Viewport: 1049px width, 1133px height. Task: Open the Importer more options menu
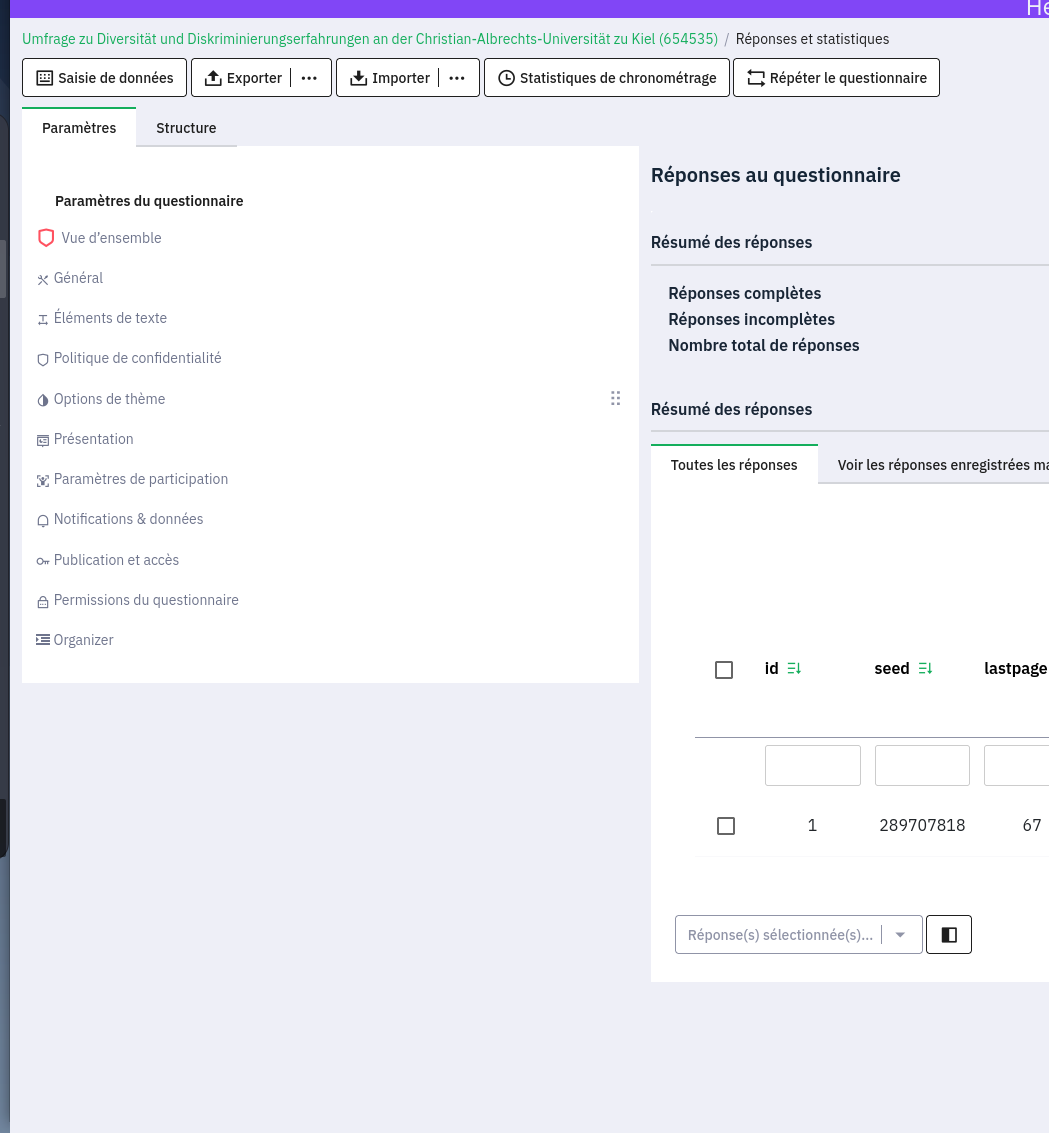457,78
